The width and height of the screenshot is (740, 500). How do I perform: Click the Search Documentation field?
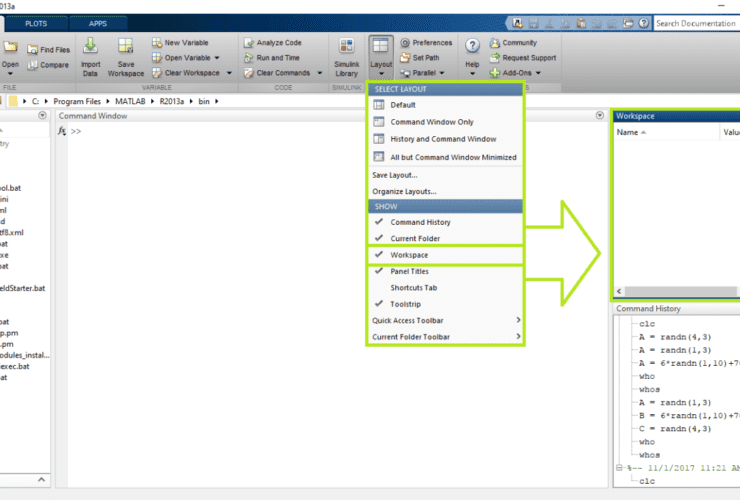pos(697,23)
